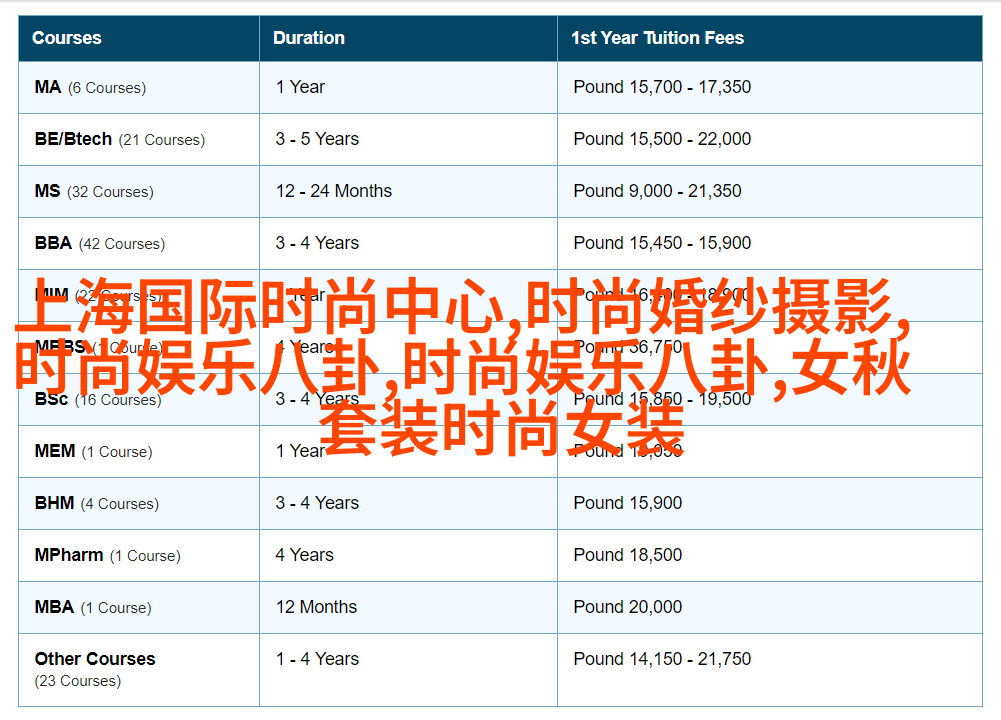Click the Duration column header
The width and height of the screenshot is (1001, 720).
[x=309, y=38]
